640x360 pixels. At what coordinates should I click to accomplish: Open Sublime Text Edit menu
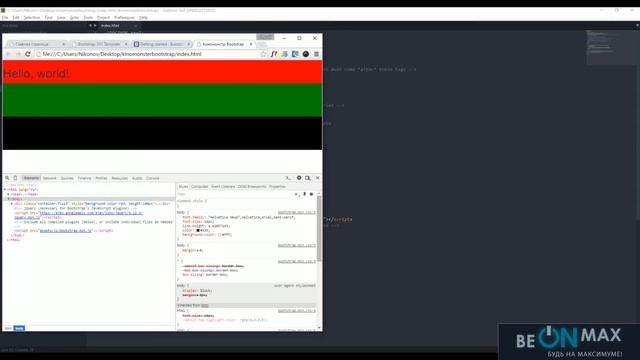(x=16, y=18)
